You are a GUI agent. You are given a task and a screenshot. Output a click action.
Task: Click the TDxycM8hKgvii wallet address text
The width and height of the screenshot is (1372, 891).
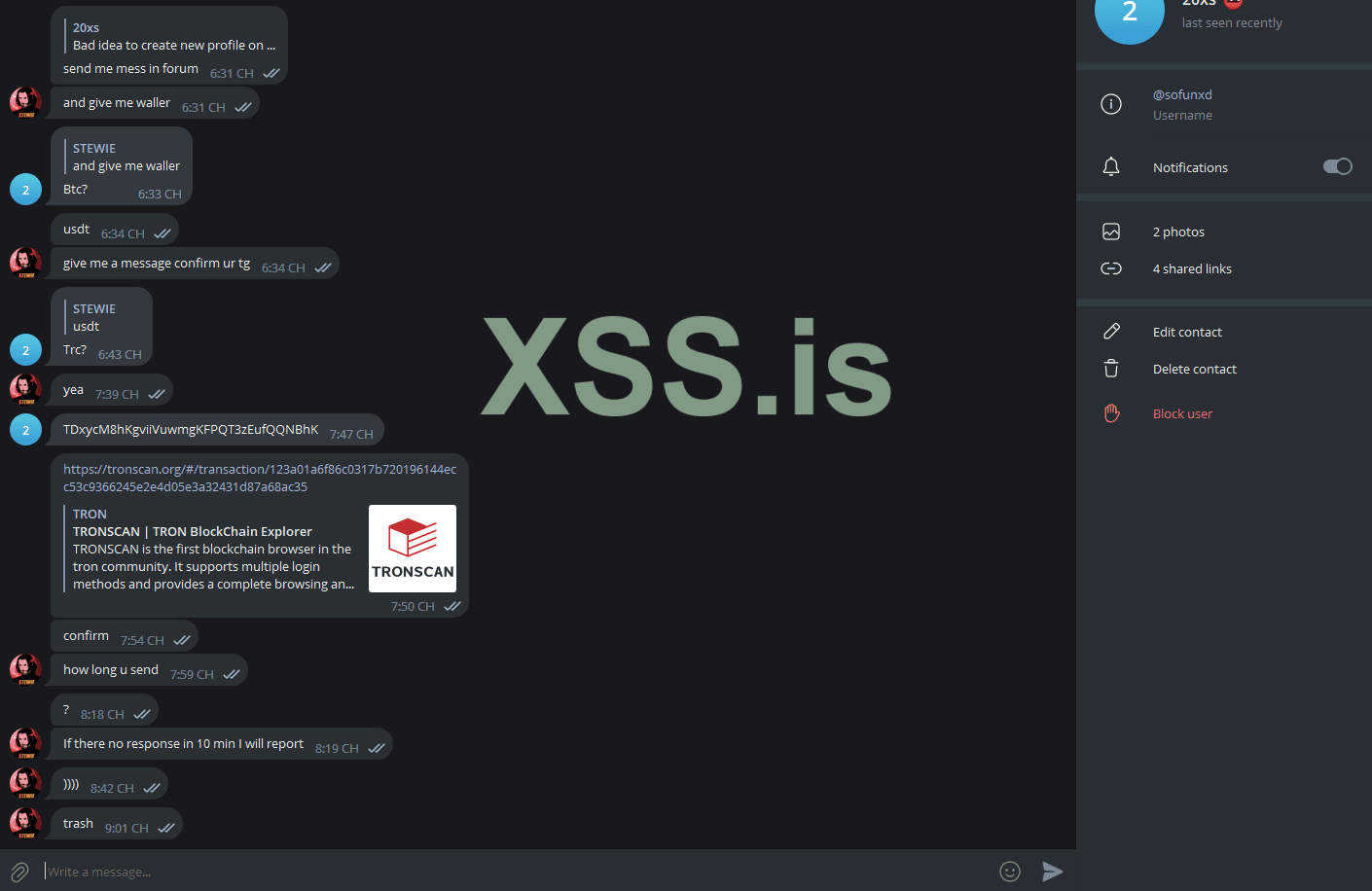coord(191,429)
